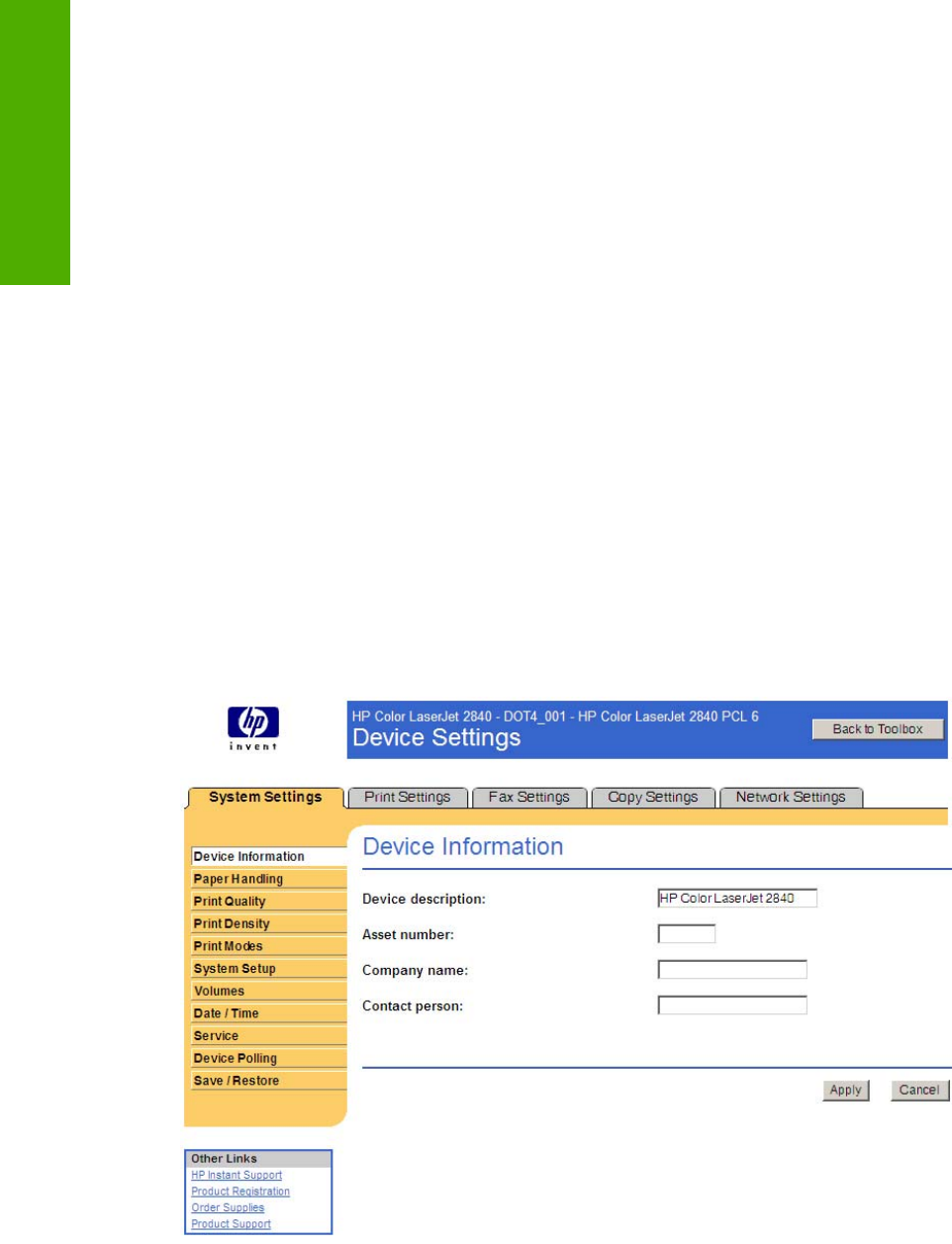Open Date / Time settings
952x1244 pixels.
pos(268,1013)
